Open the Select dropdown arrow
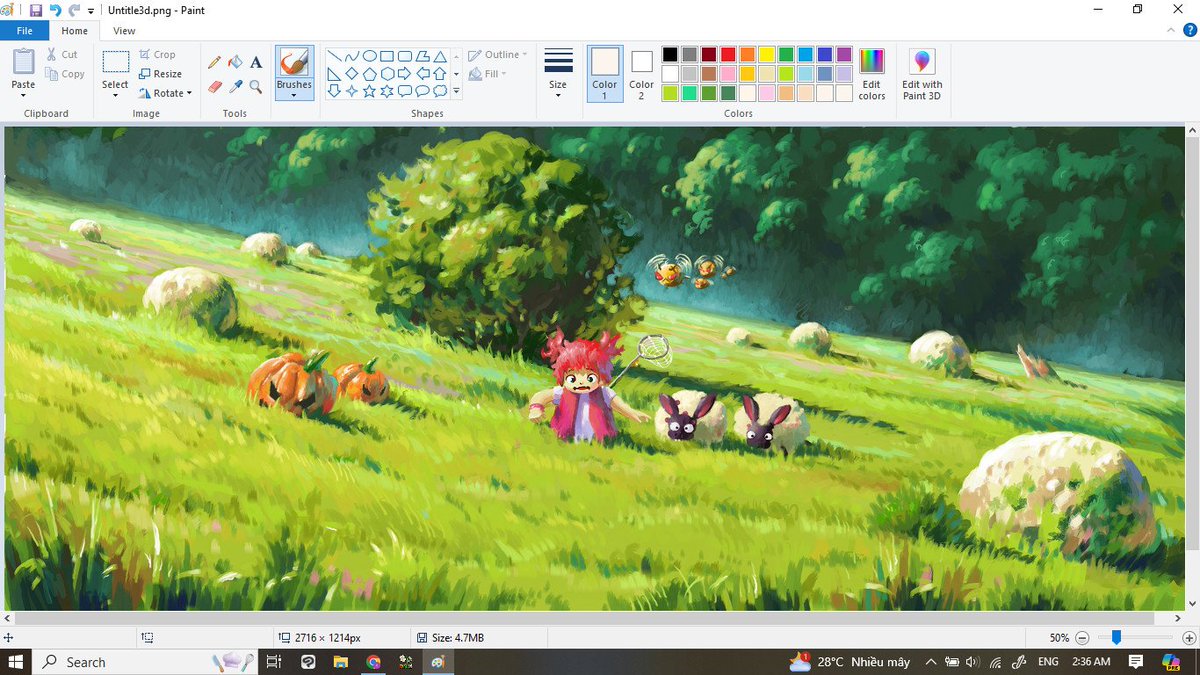 115,96
